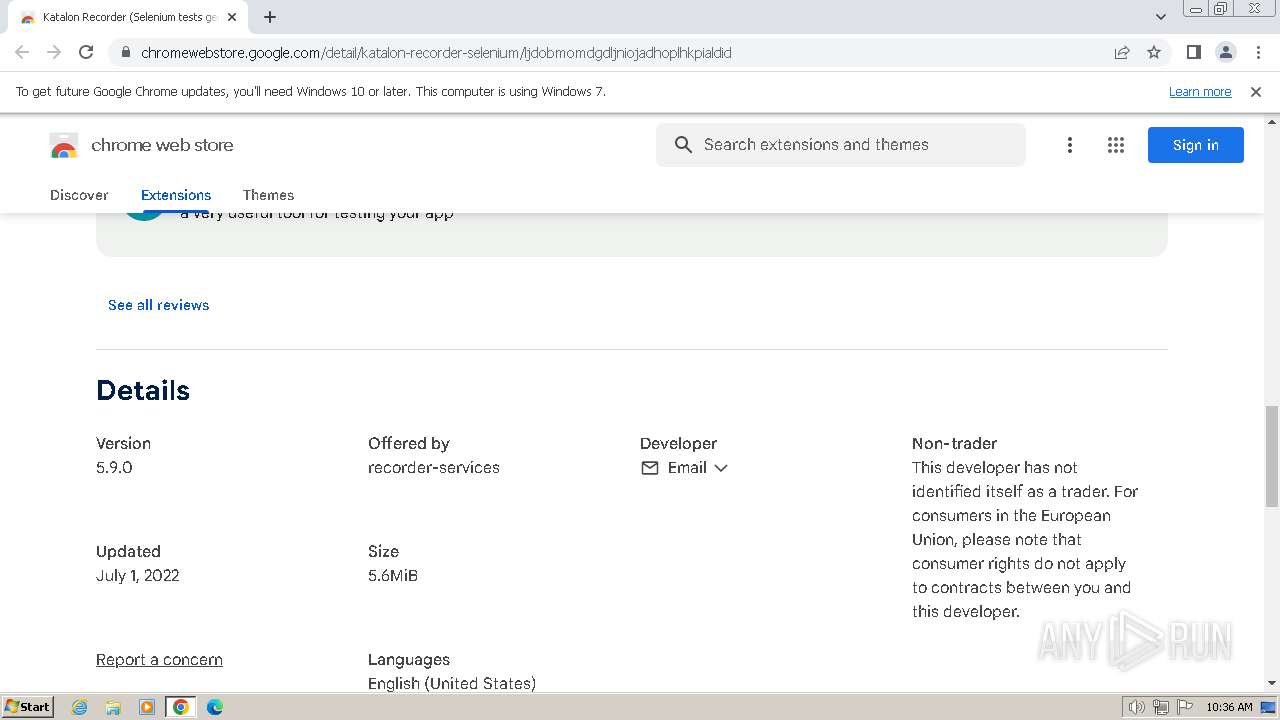Viewport: 1280px width, 720px height.
Task: Click the volume speaker tray icon
Action: (1136, 707)
